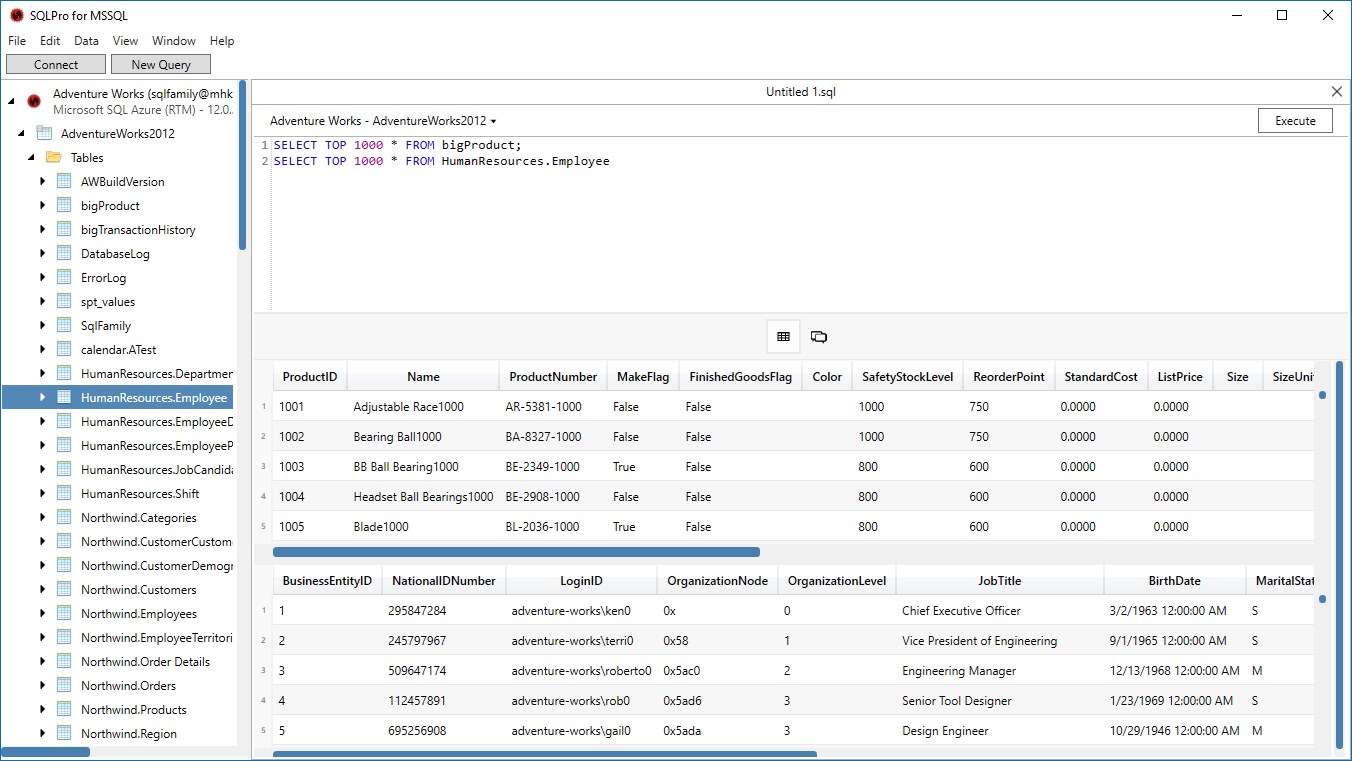
Task: Click the messages view icon
Action: 819,337
